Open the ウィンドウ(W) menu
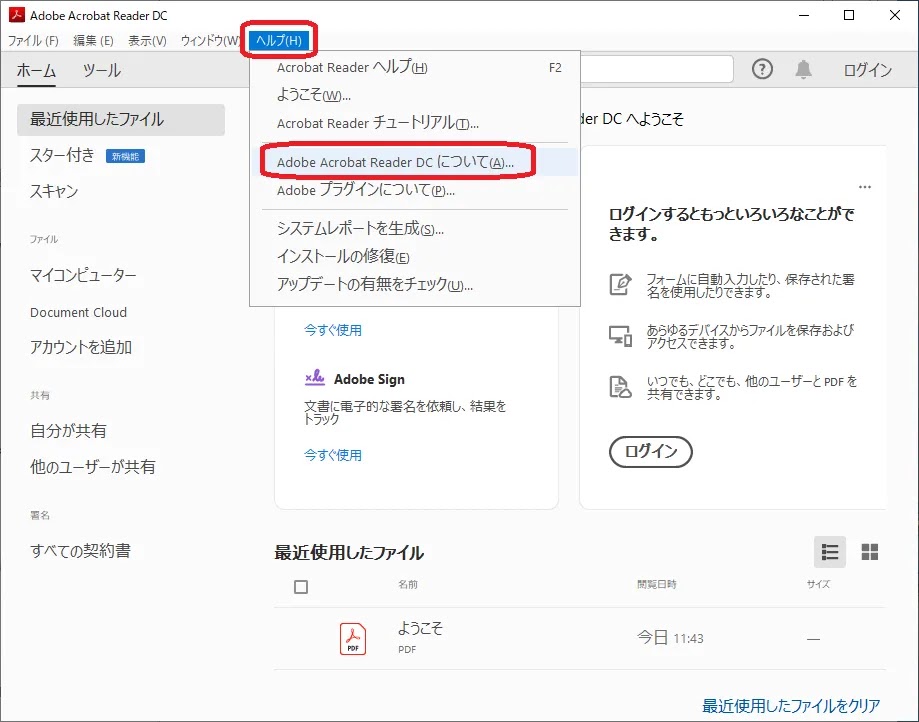The image size is (919, 722). tap(210, 40)
